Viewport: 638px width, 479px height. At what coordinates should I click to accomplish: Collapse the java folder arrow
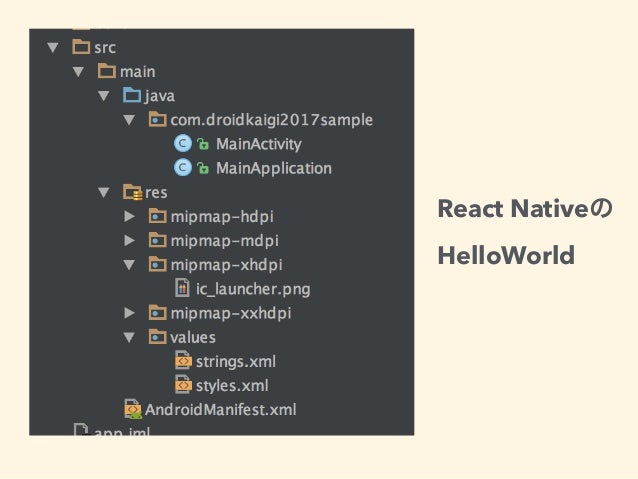coord(104,96)
